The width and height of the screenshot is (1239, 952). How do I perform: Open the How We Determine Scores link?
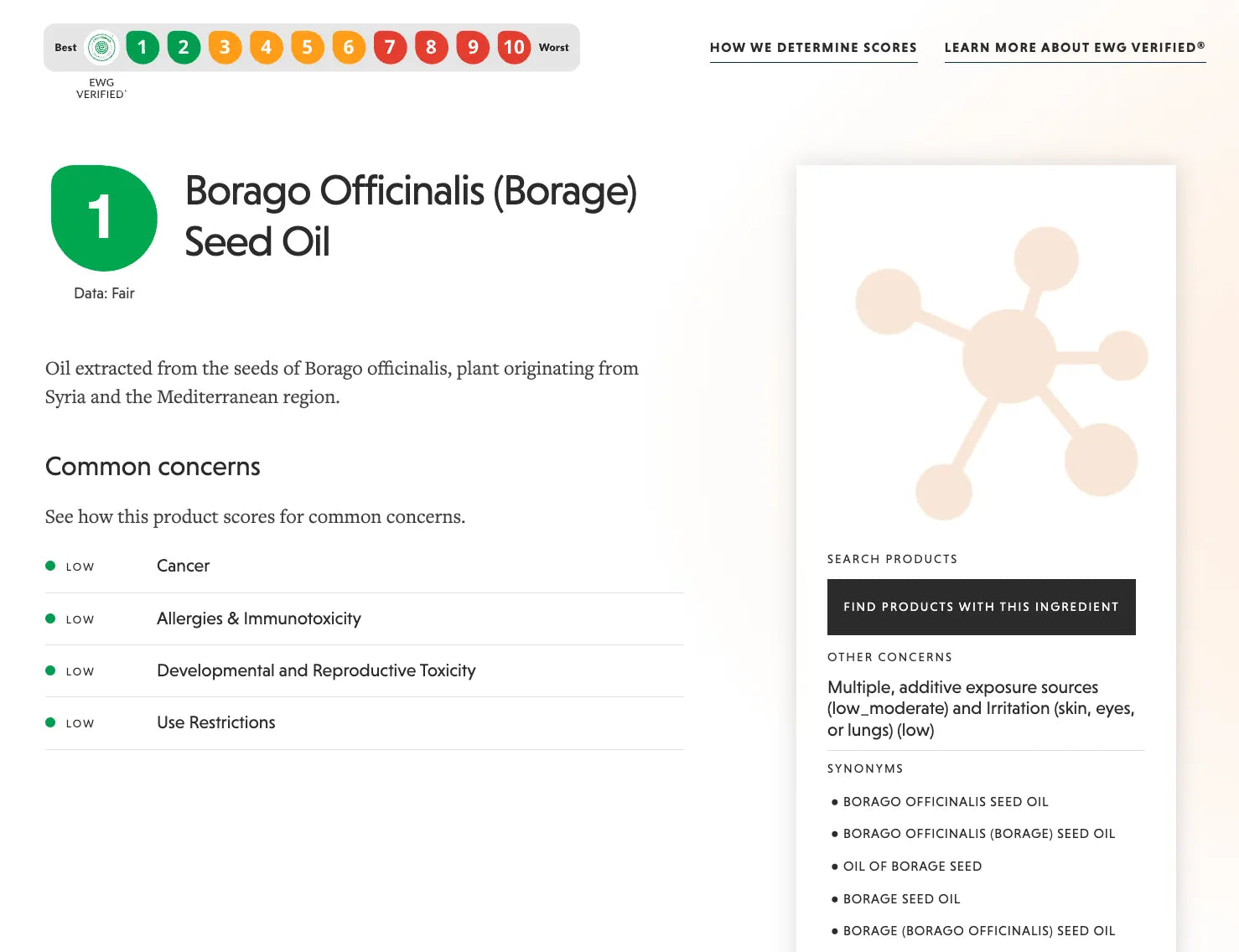[x=813, y=48]
